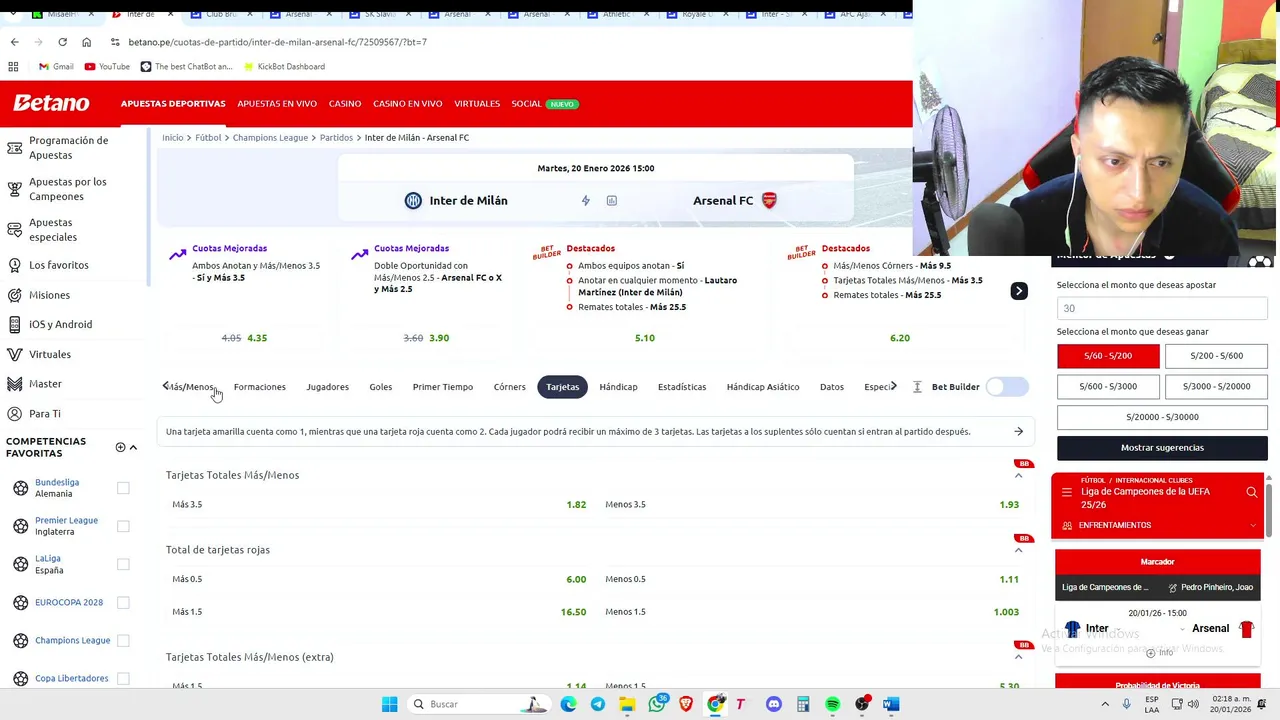
Task: Select the S/20000 - S/30000 win range
Action: [1162, 417]
